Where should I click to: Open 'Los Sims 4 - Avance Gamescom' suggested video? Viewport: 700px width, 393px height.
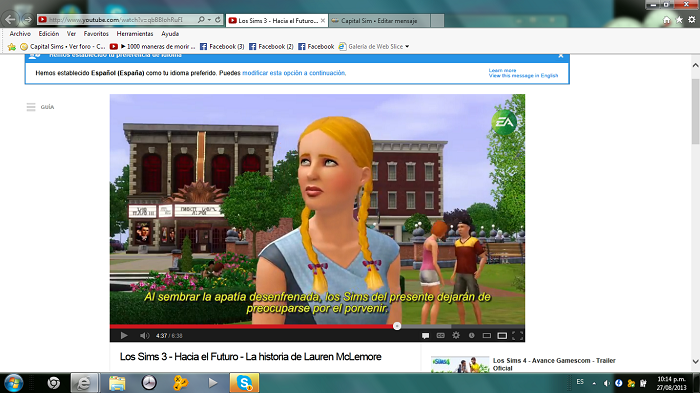point(554,364)
